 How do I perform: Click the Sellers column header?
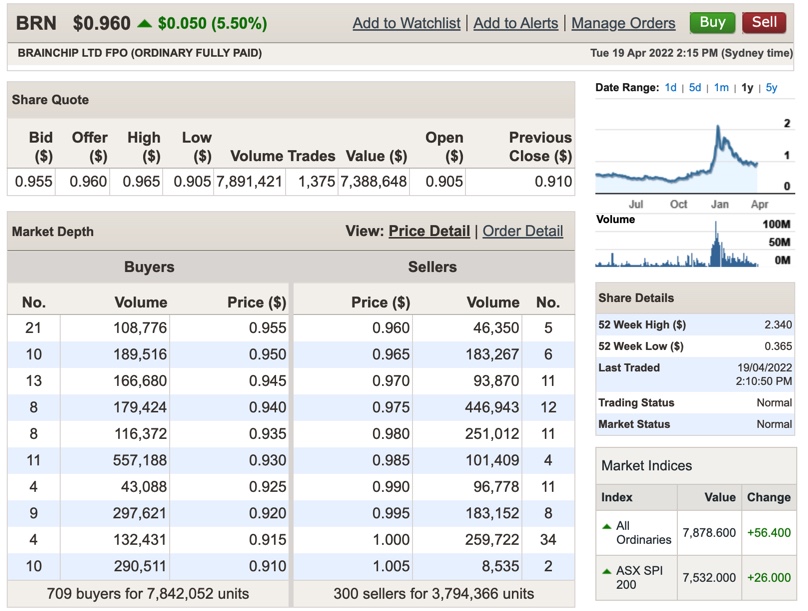432,267
